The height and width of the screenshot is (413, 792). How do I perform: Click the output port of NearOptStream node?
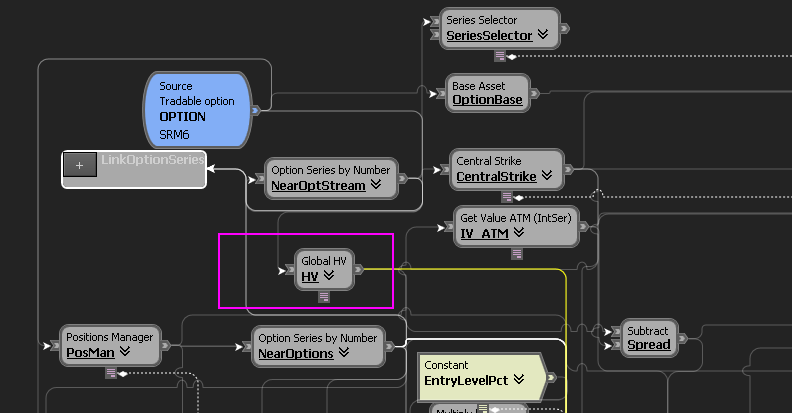pos(402,178)
